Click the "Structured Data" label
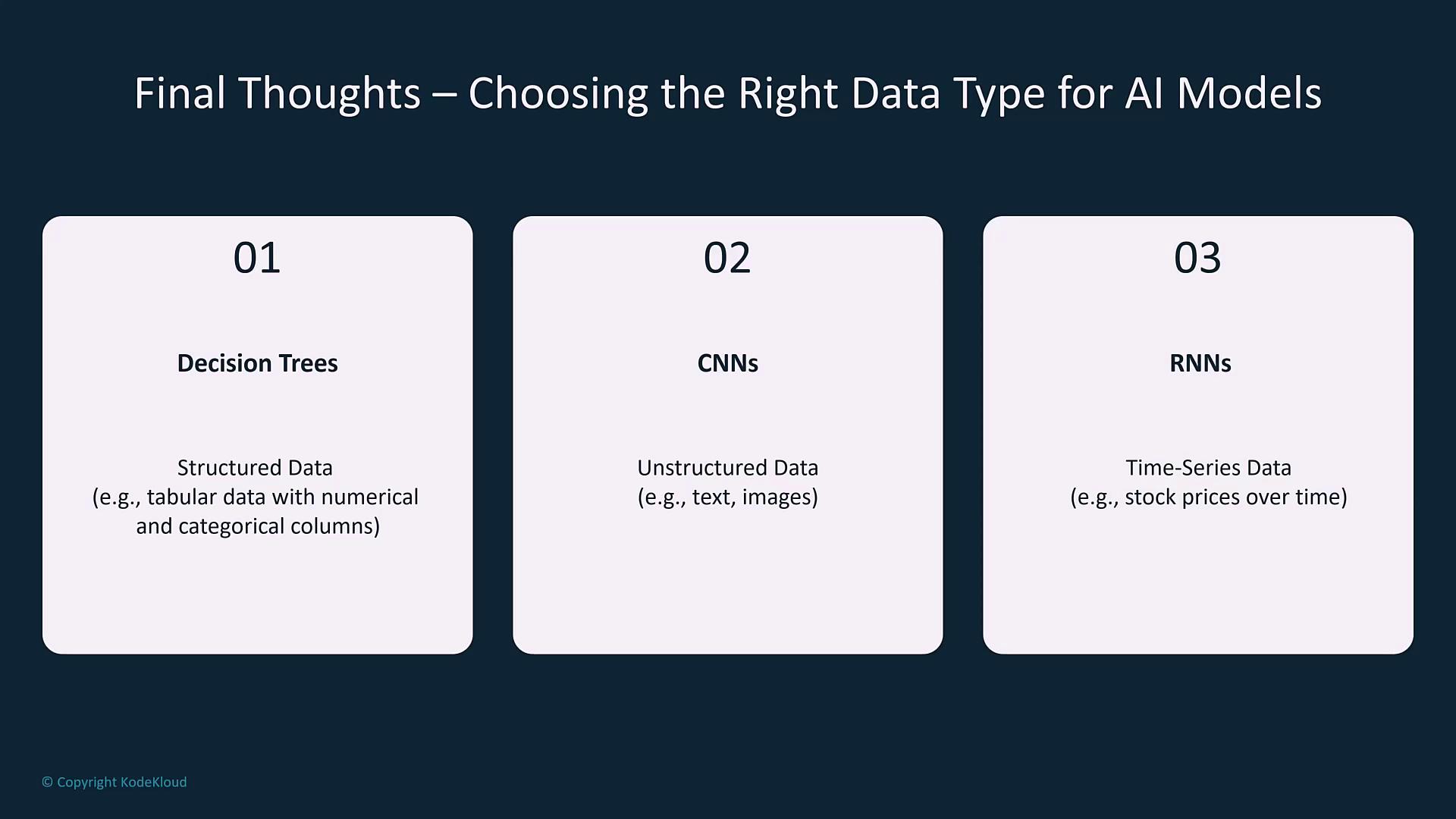The height and width of the screenshot is (819, 1456). pyautogui.click(x=255, y=468)
